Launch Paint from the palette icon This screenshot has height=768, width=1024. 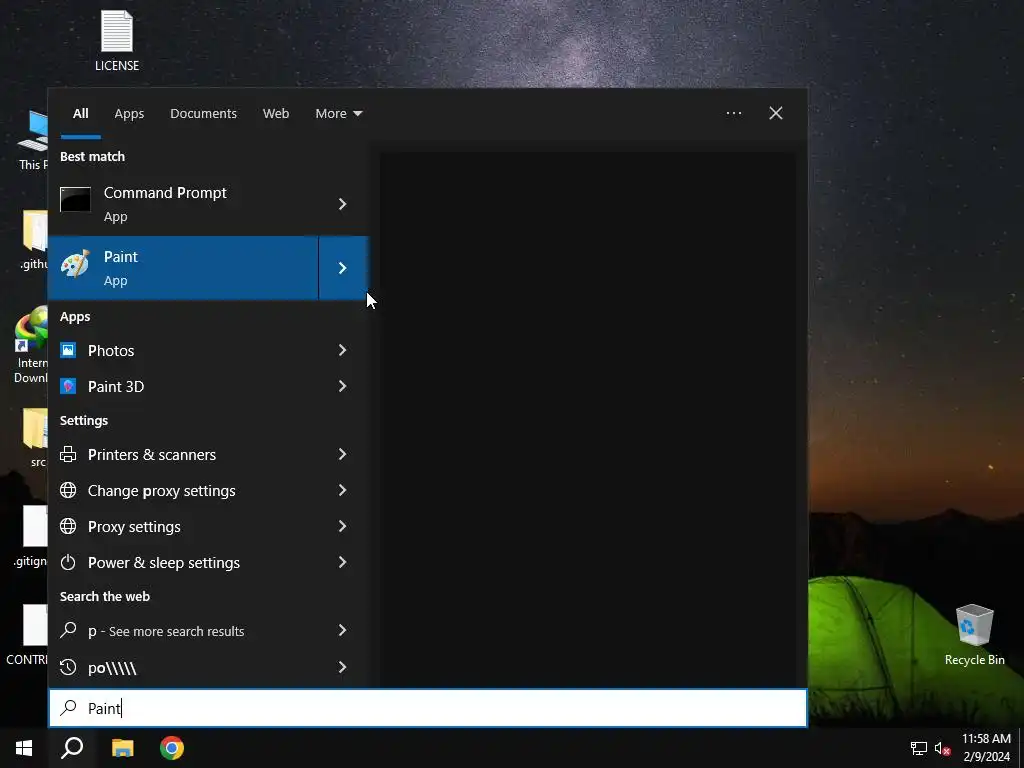coord(75,264)
